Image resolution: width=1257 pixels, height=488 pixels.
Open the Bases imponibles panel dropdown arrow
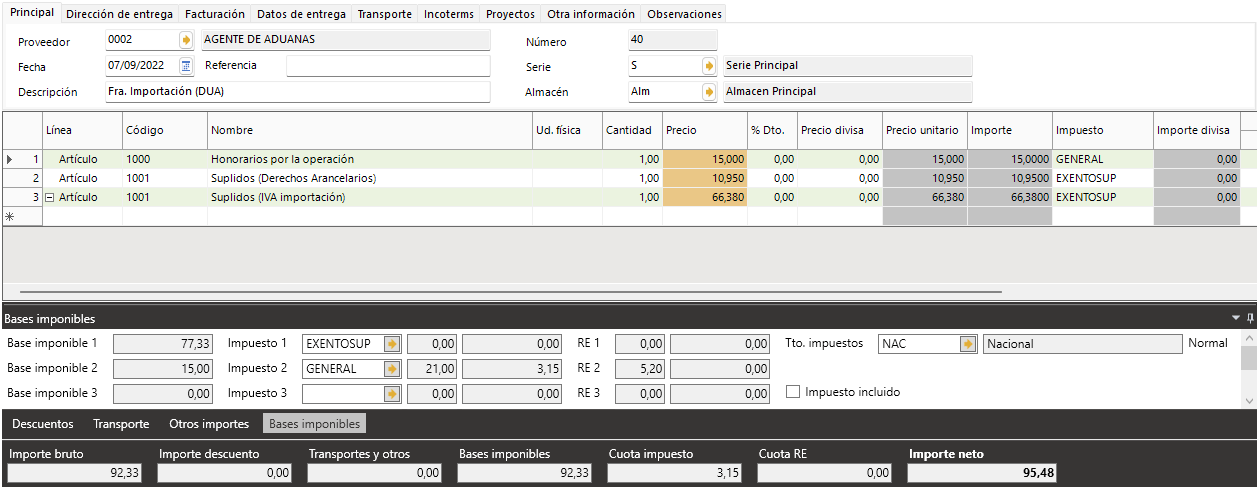coord(1235,318)
